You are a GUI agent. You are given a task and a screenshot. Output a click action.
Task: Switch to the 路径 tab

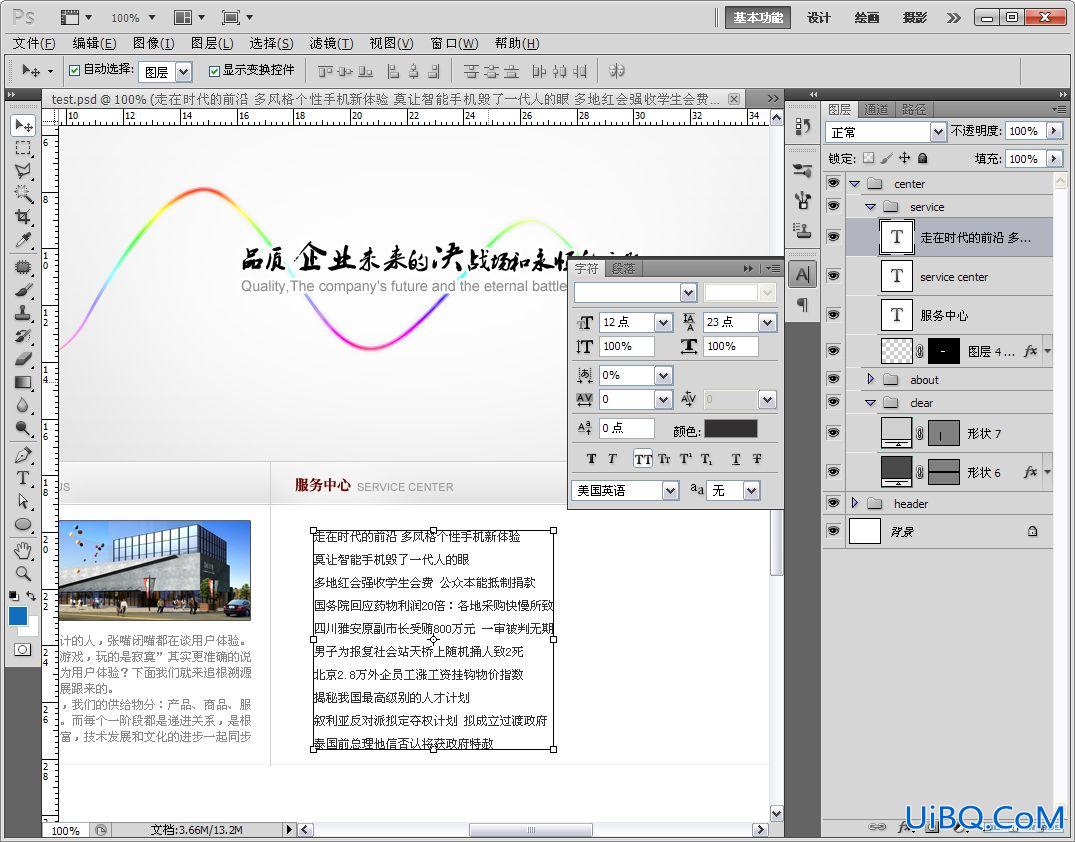pyautogui.click(x=913, y=110)
